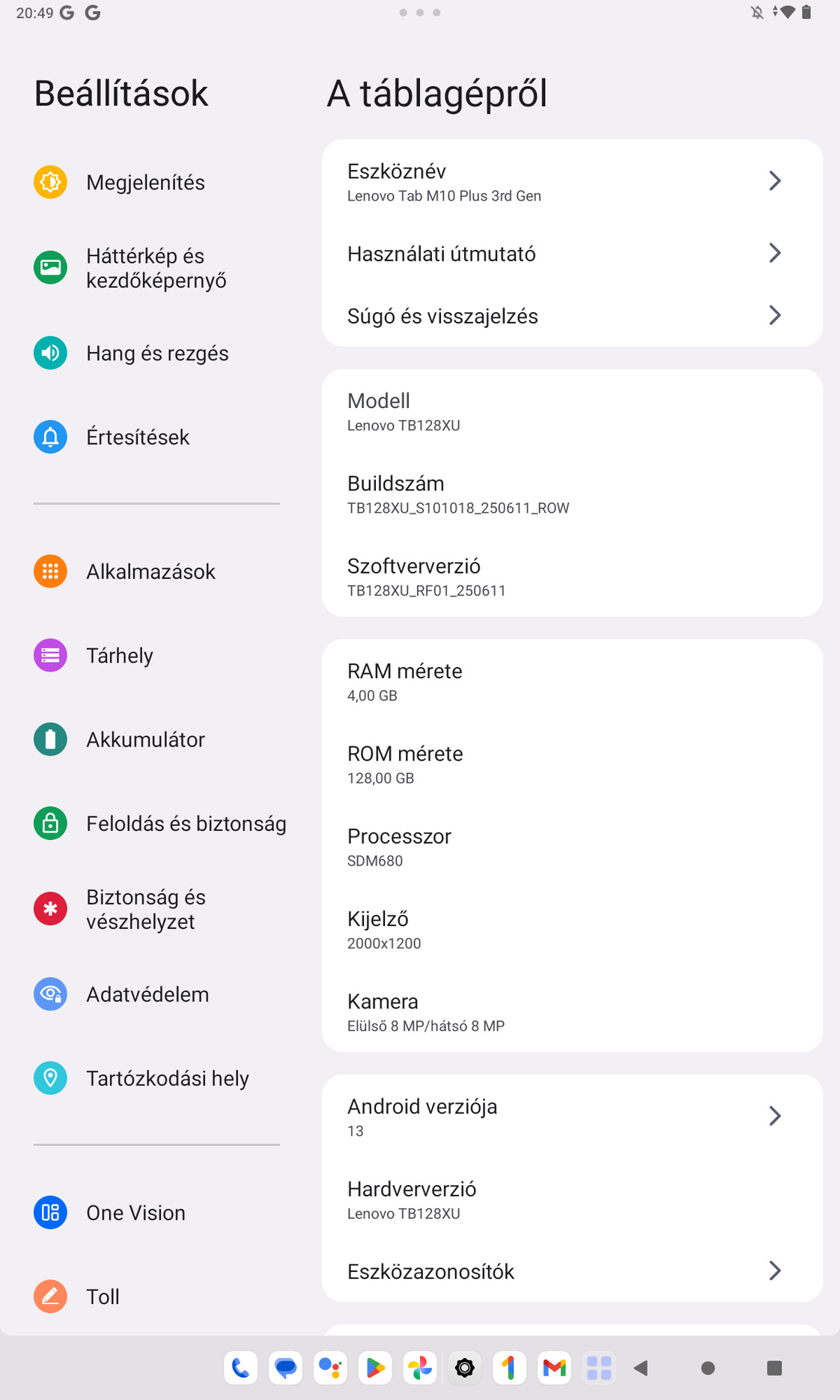
Task: Go to Adatvédelem settings section
Action: (147, 994)
